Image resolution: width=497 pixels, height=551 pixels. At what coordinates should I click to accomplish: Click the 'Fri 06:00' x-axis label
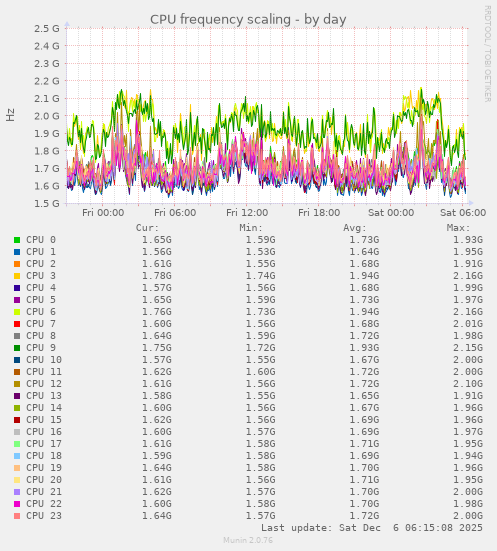point(175,213)
